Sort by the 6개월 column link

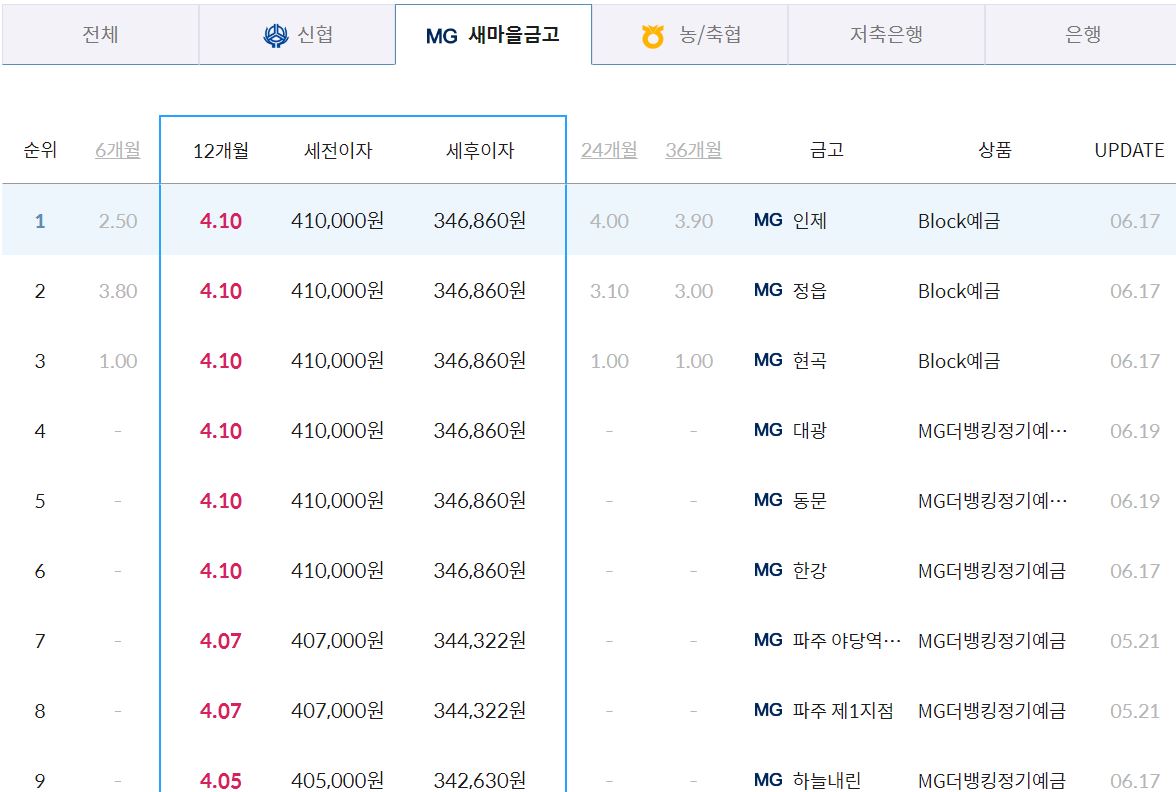click(118, 150)
